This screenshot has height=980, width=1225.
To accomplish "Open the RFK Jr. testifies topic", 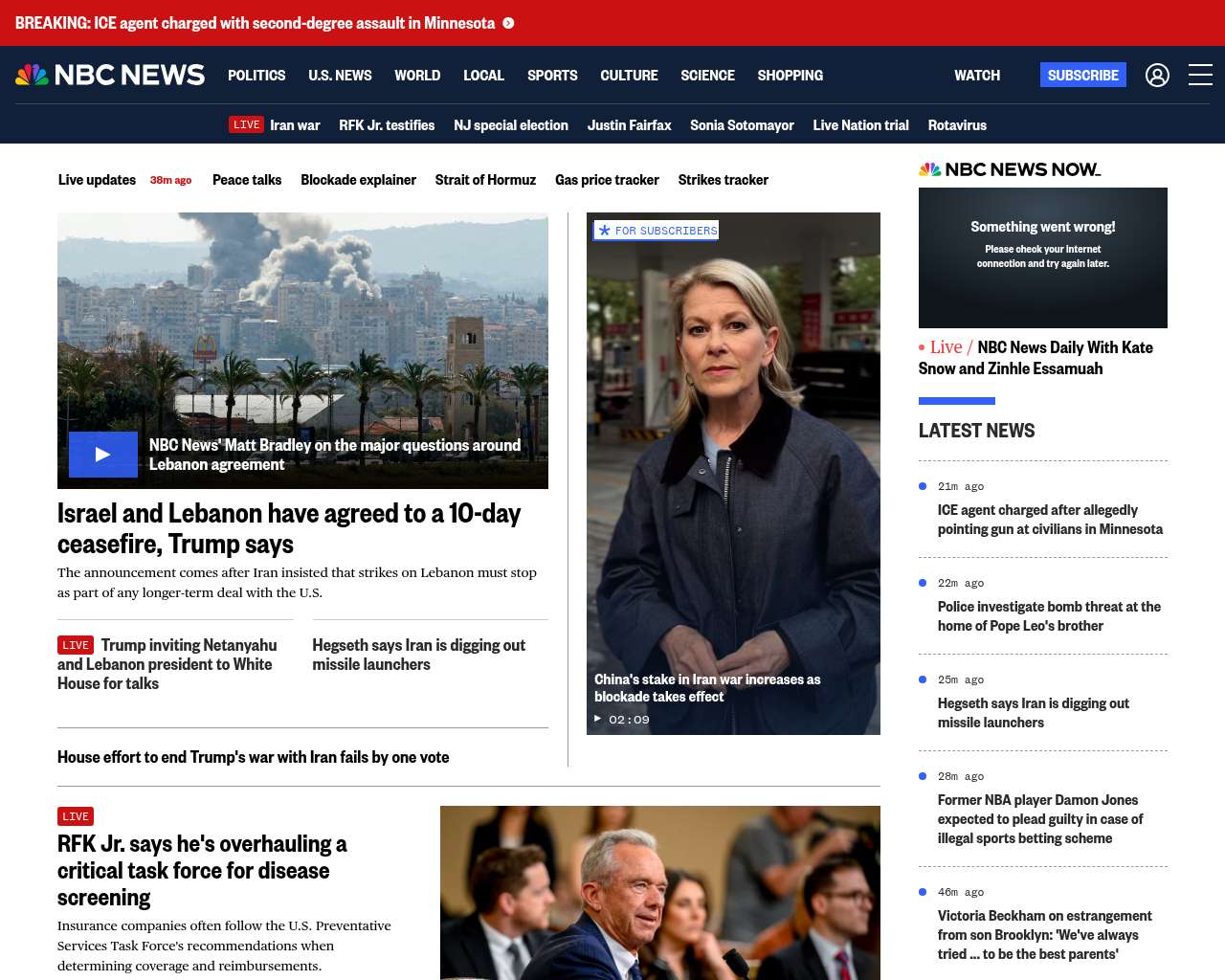I will (387, 124).
